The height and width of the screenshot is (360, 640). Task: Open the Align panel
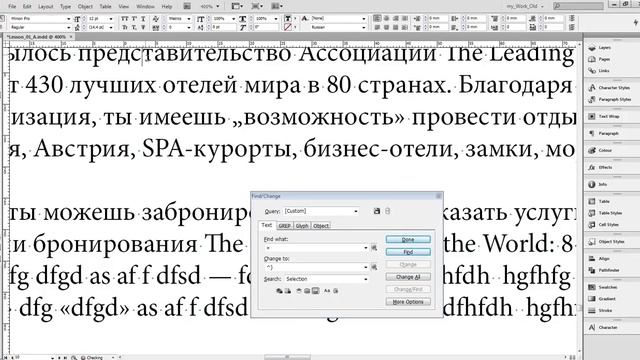pos(599,259)
